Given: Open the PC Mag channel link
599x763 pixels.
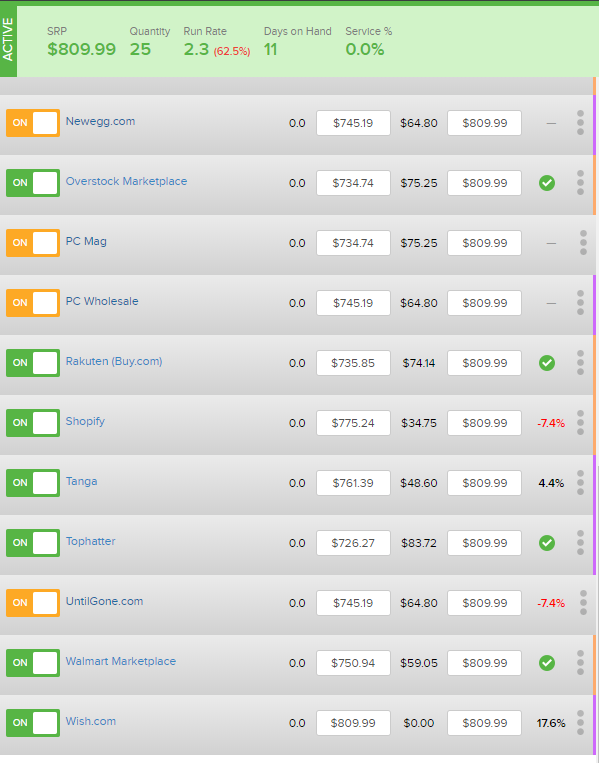Looking at the screenshot, I should click(x=86, y=241).
